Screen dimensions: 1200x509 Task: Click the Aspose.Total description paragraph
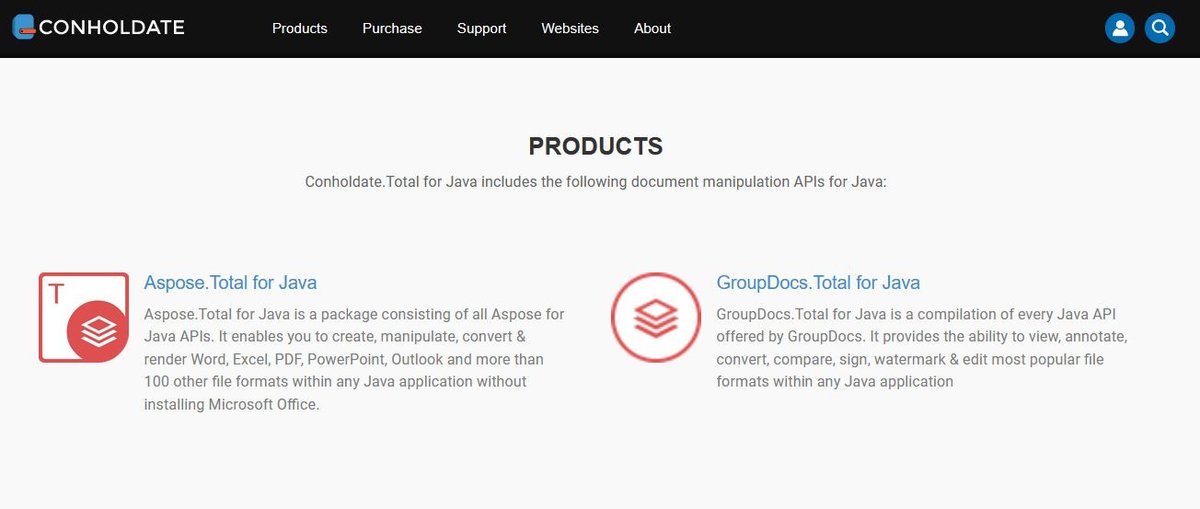(355, 359)
